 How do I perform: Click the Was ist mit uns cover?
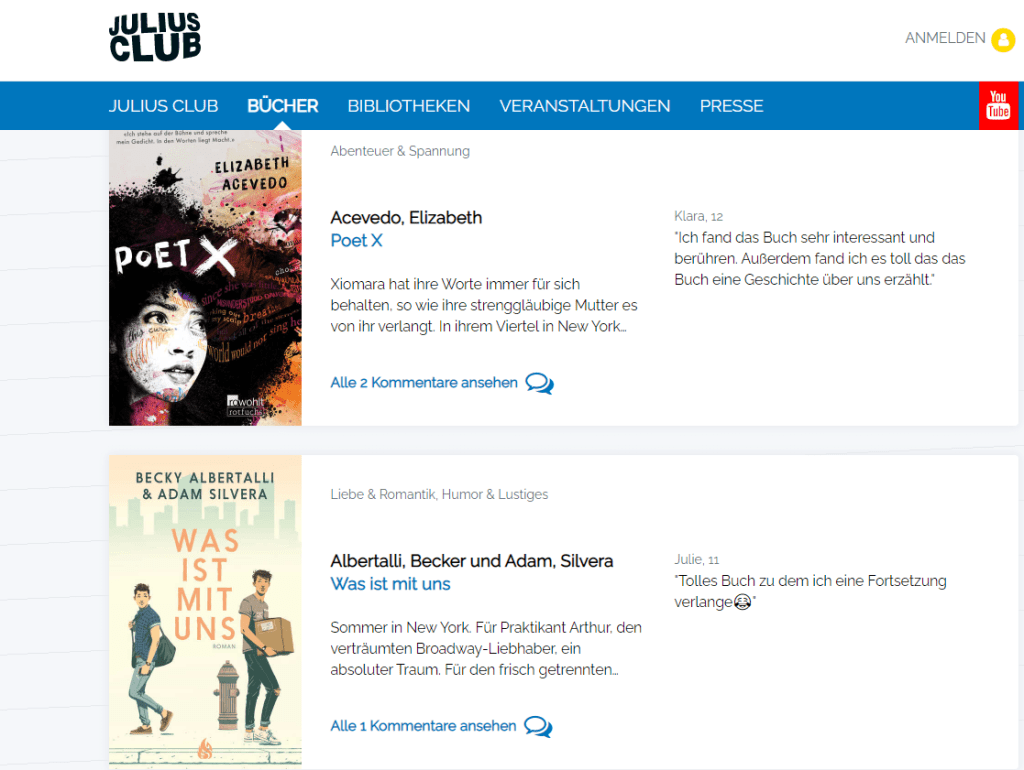pos(205,612)
